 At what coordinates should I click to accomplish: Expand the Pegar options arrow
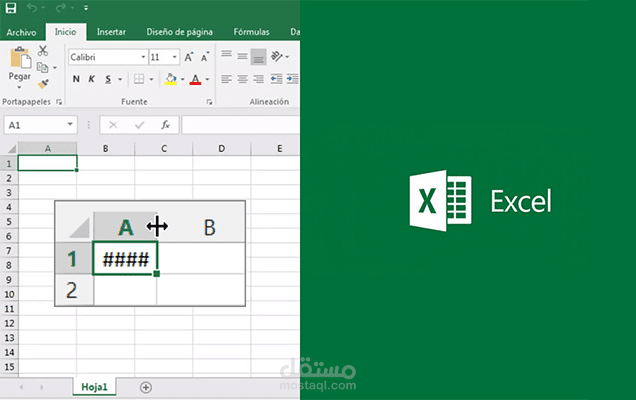point(19,87)
